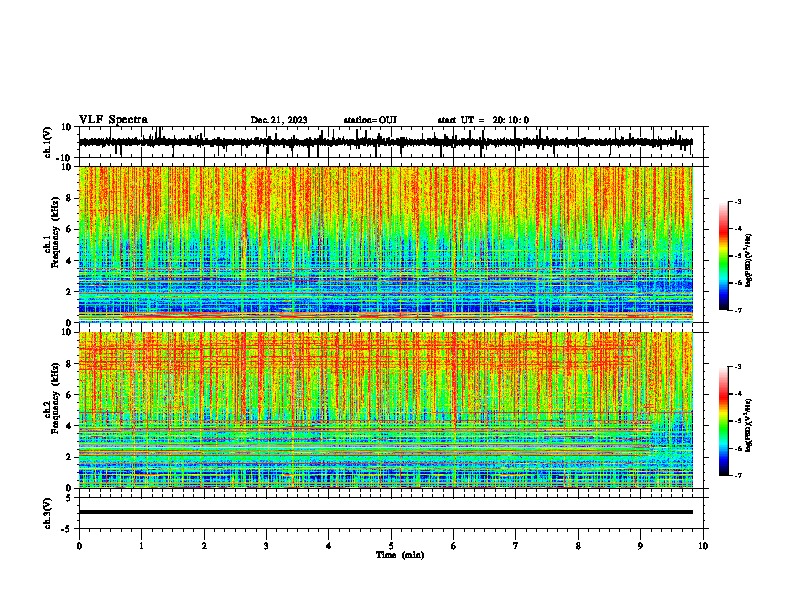
Task: Click the "VLF Spectra" plot title
Action: [113, 119]
